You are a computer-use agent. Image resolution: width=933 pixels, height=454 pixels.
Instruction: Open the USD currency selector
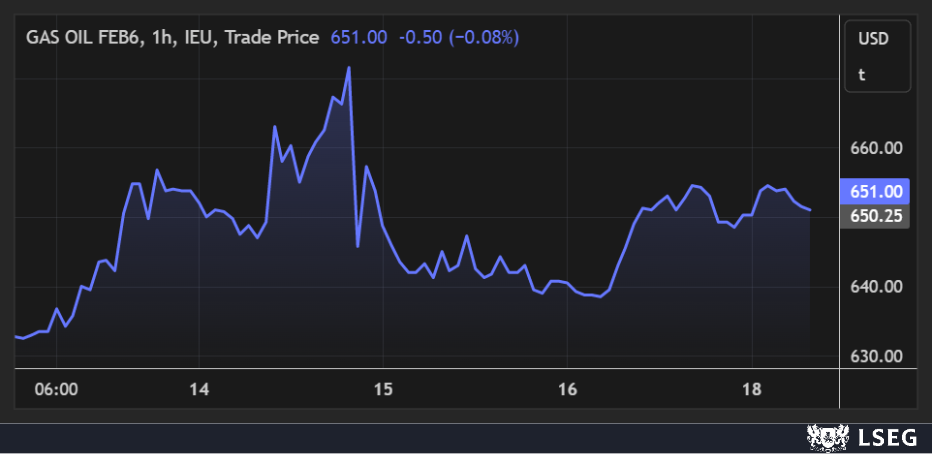coord(873,39)
